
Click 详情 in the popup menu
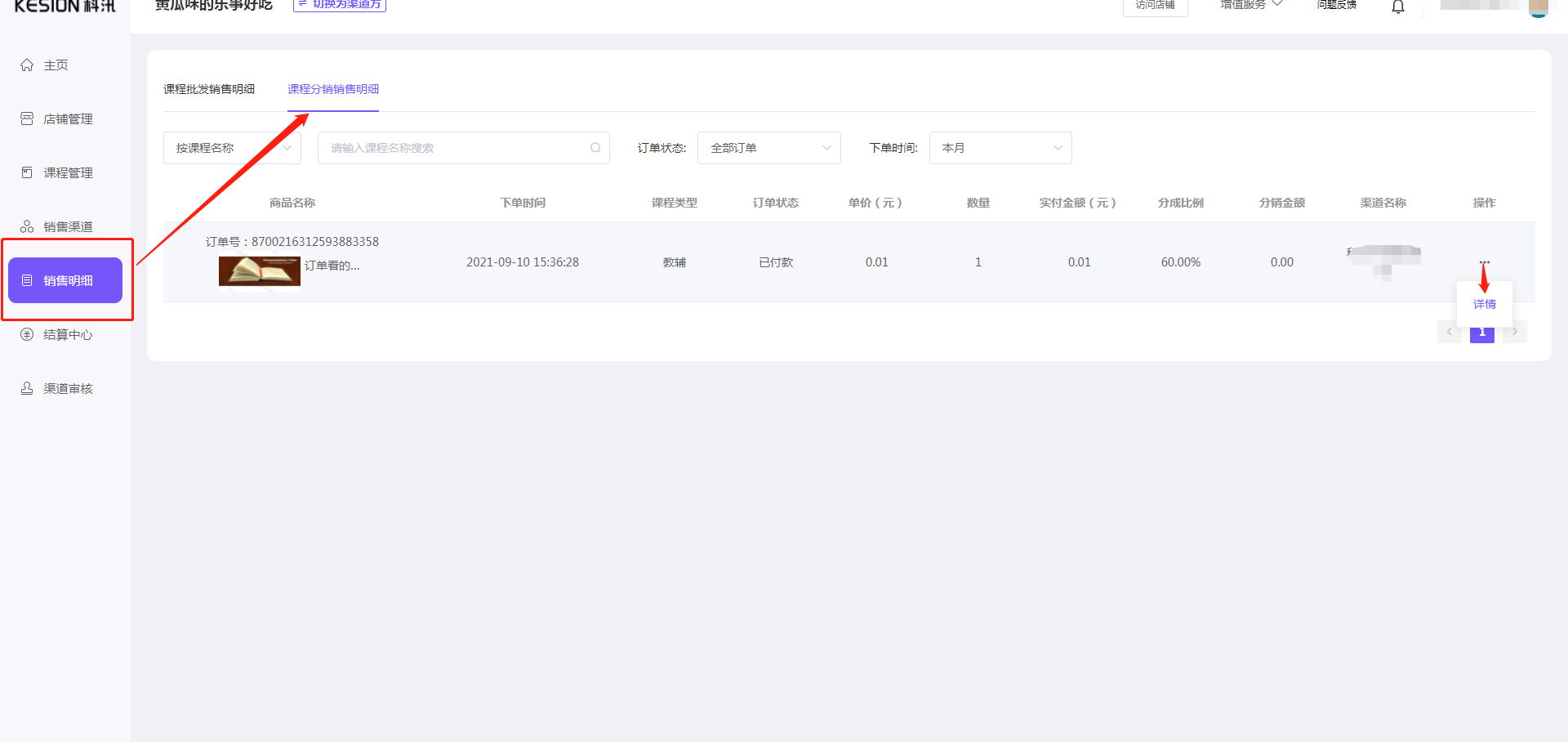(1484, 304)
